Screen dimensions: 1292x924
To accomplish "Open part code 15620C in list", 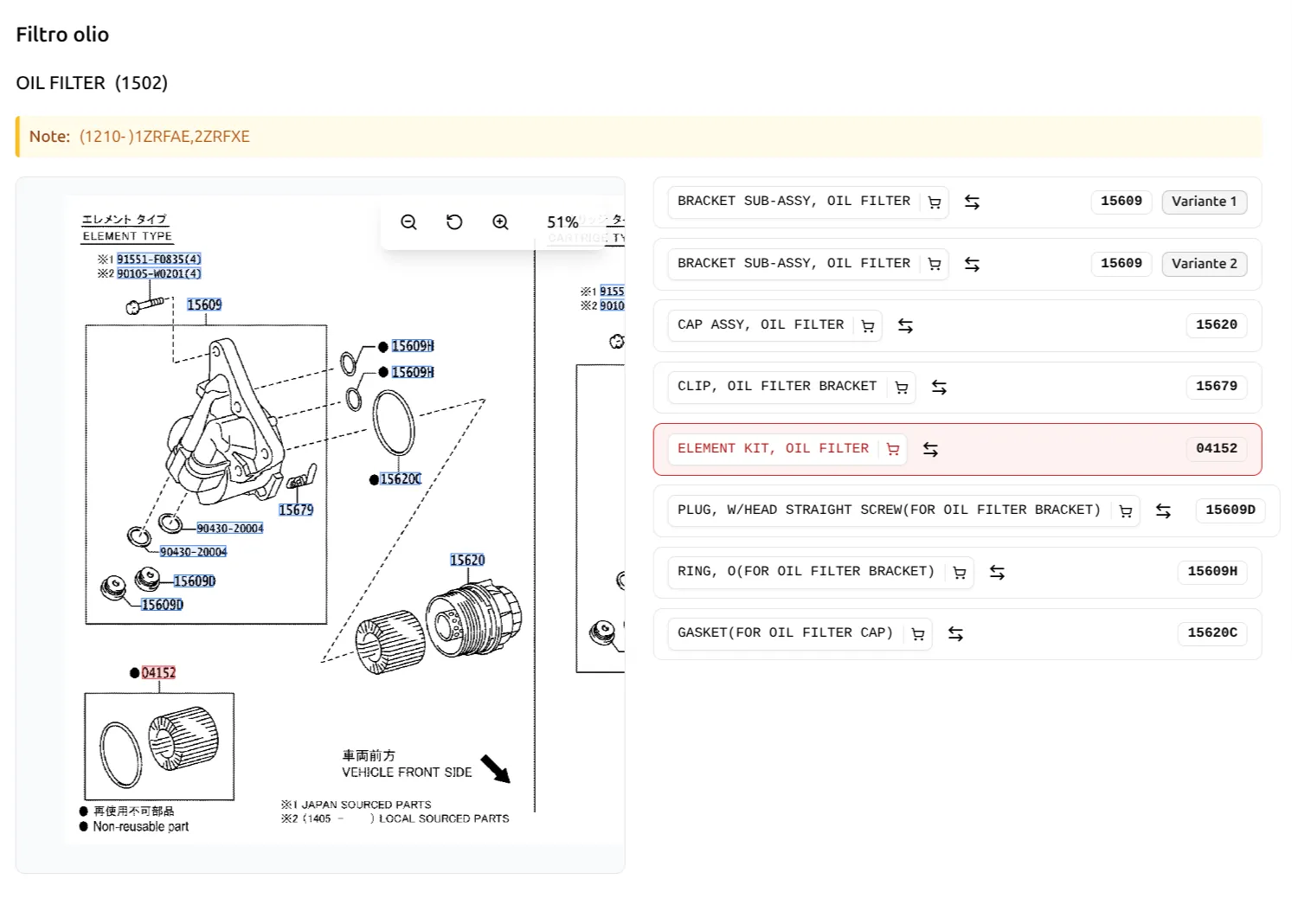I will [x=1212, y=633].
